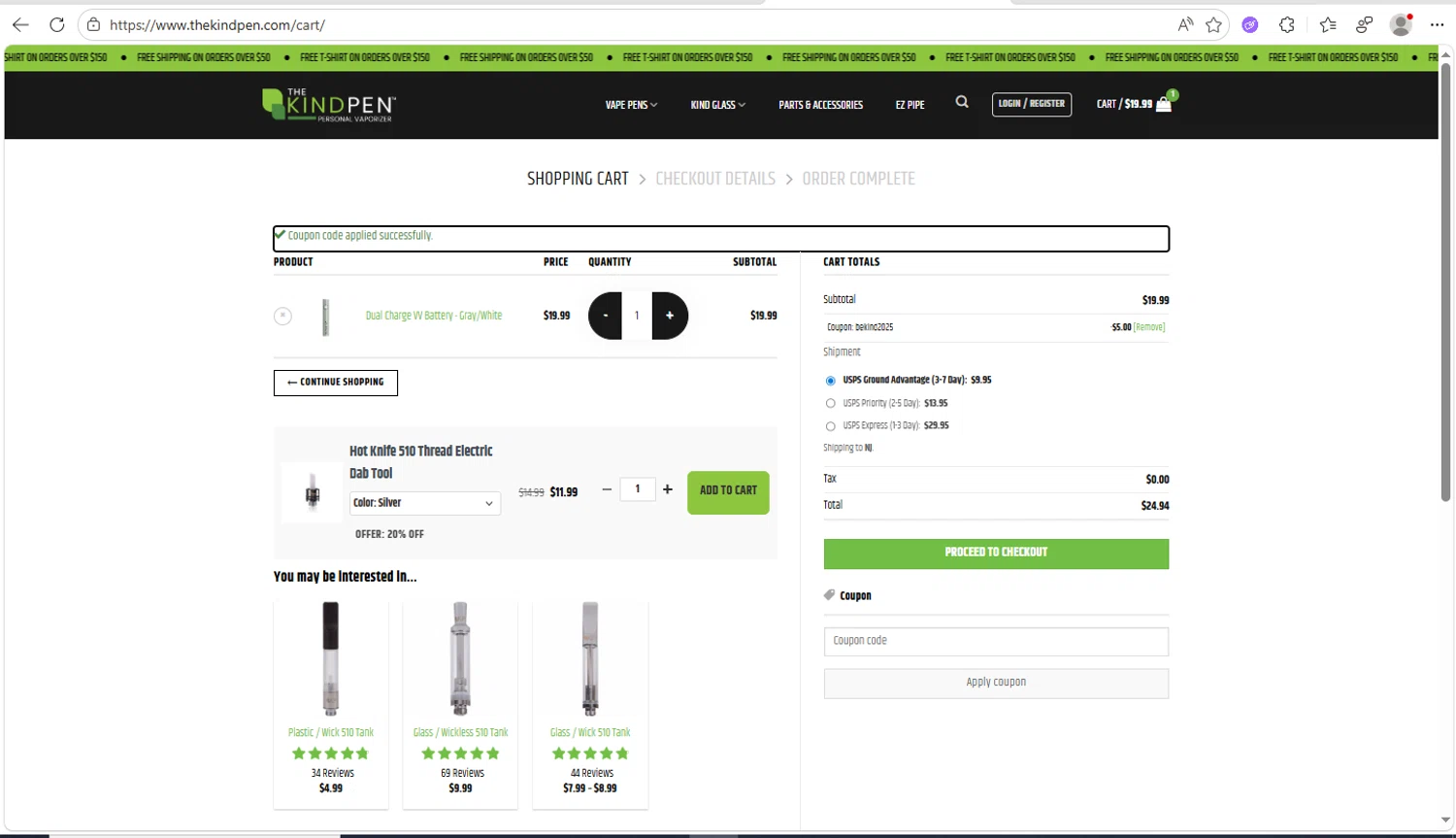Click the coupon tag icon
This screenshot has height=838, width=1456.
tap(829, 595)
